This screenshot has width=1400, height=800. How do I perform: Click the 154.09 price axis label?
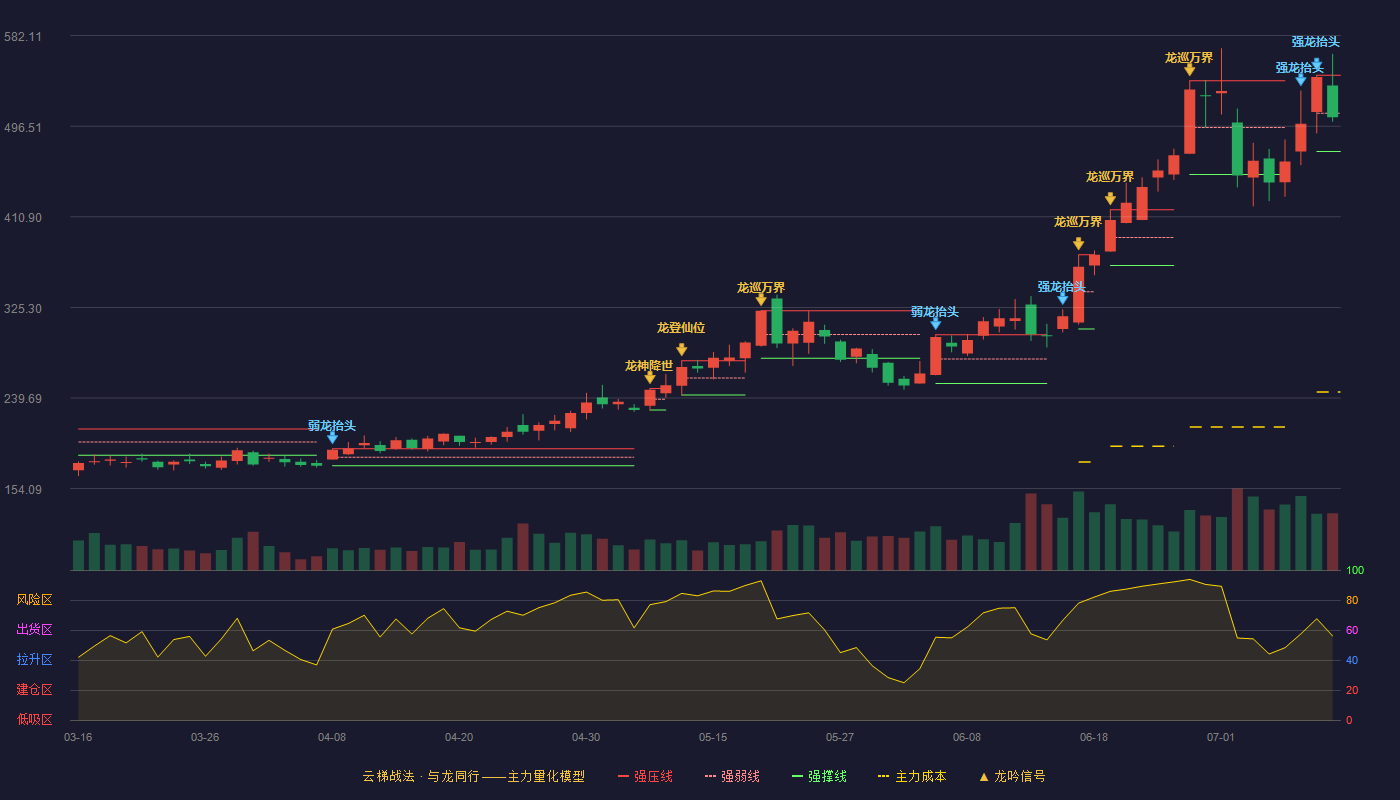pyautogui.click(x=23, y=489)
